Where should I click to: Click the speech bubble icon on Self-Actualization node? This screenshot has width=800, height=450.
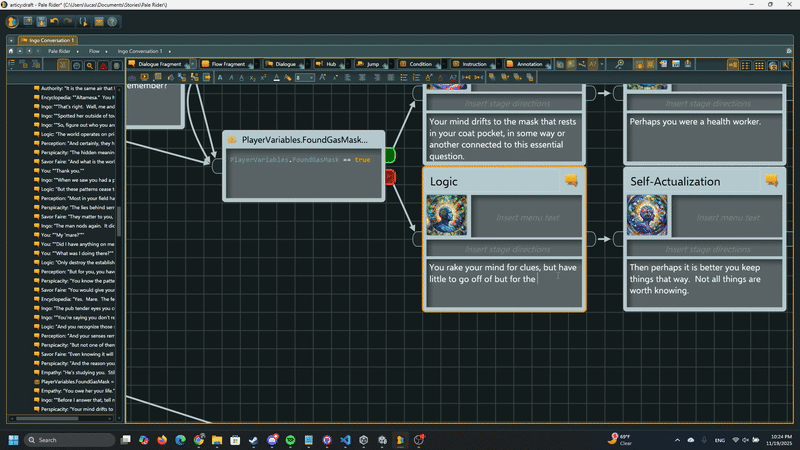tap(771, 181)
